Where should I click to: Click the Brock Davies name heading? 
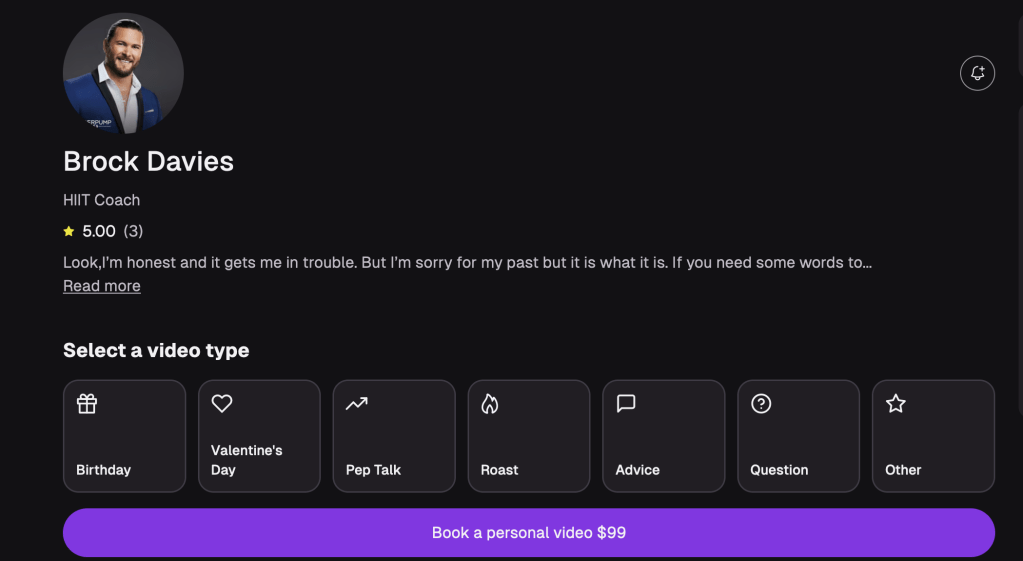(x=148, y=161)
